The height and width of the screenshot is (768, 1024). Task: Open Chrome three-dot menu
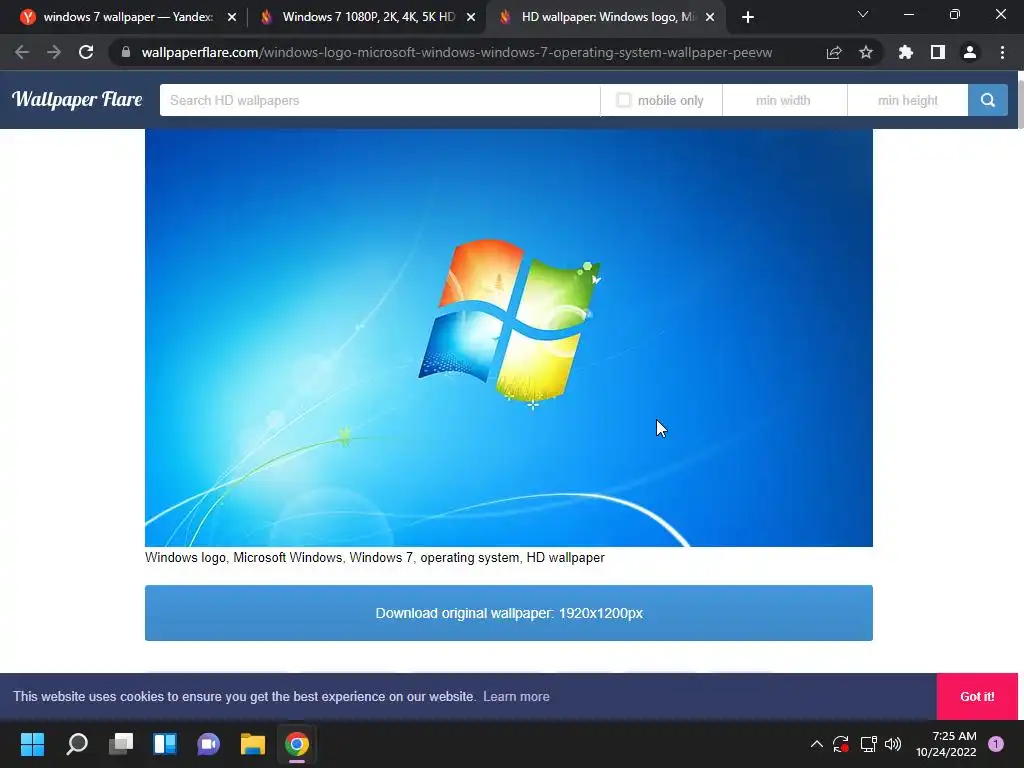[x=1002, y=52]
